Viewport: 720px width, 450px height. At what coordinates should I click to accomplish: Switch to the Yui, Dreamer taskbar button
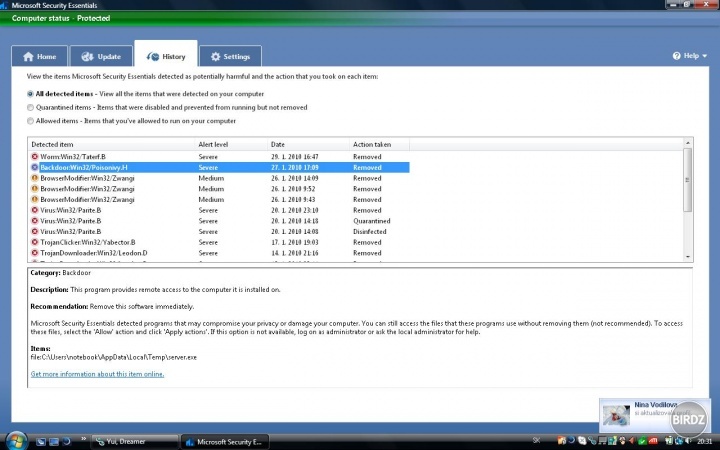click(x=135, y=442)
